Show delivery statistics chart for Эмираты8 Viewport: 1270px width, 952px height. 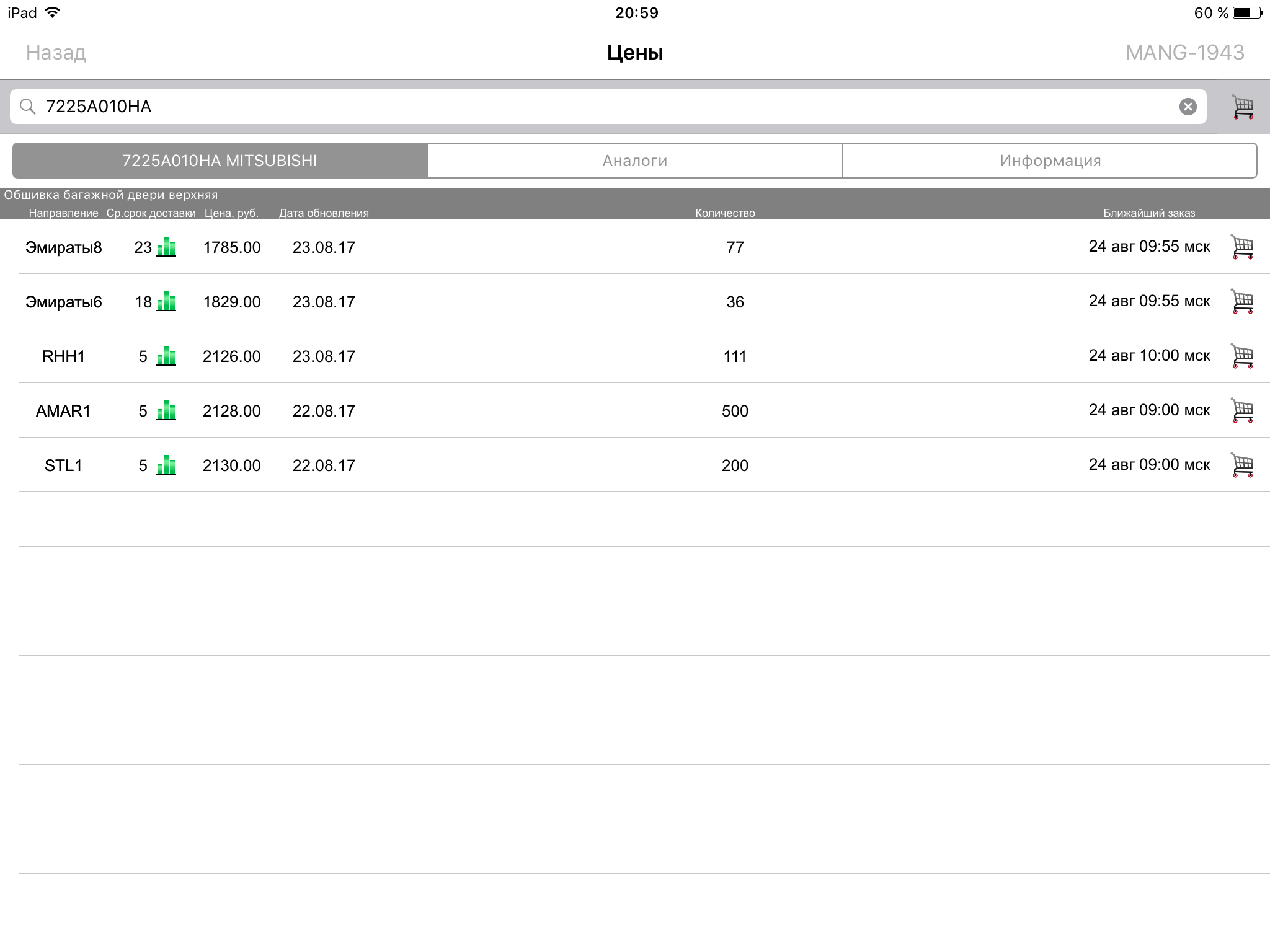coord(166,247)
